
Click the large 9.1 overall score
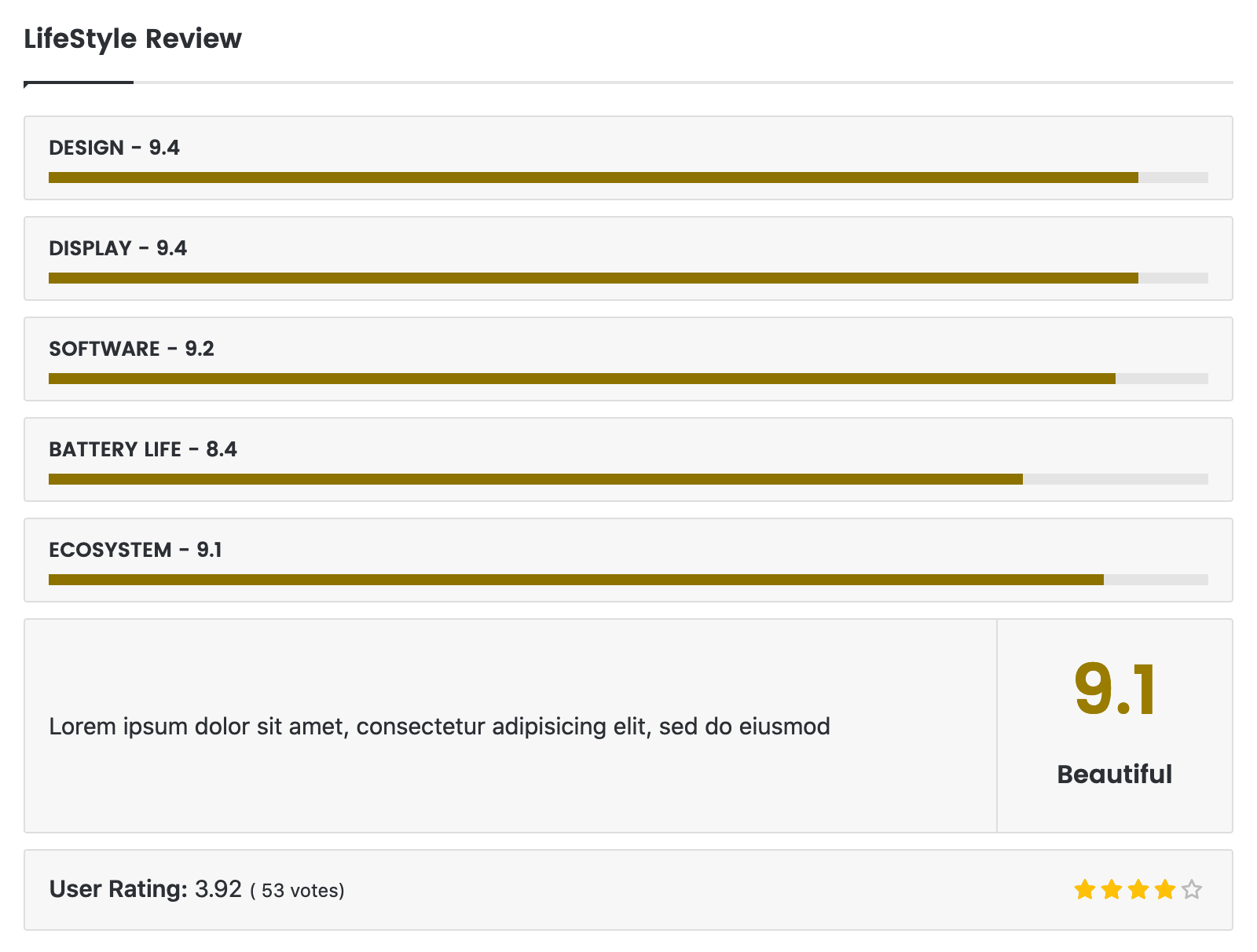click(x=1114, y=690)
